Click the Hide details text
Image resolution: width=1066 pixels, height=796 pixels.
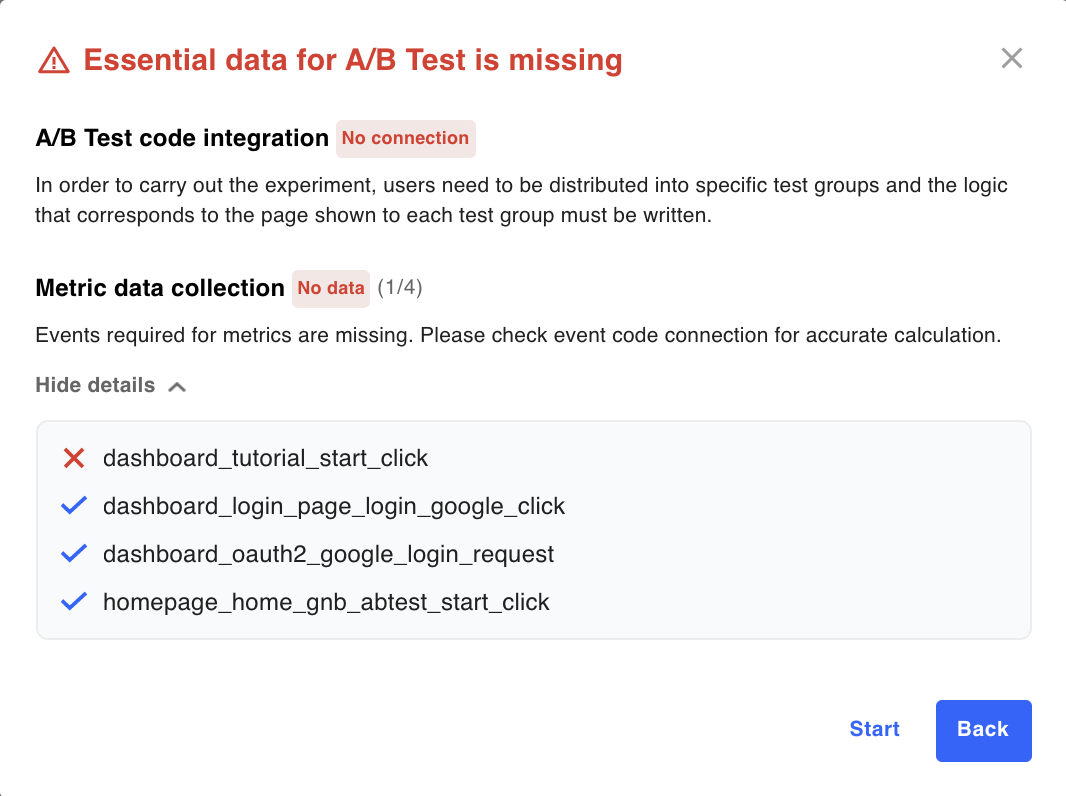(x=95, y=386)
